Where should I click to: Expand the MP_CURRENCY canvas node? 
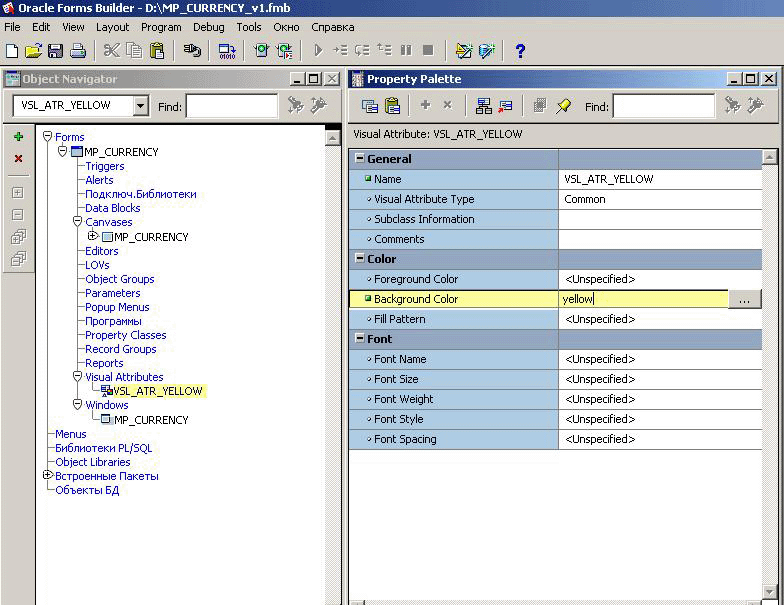pyautogui.click(x=92, y=236)
